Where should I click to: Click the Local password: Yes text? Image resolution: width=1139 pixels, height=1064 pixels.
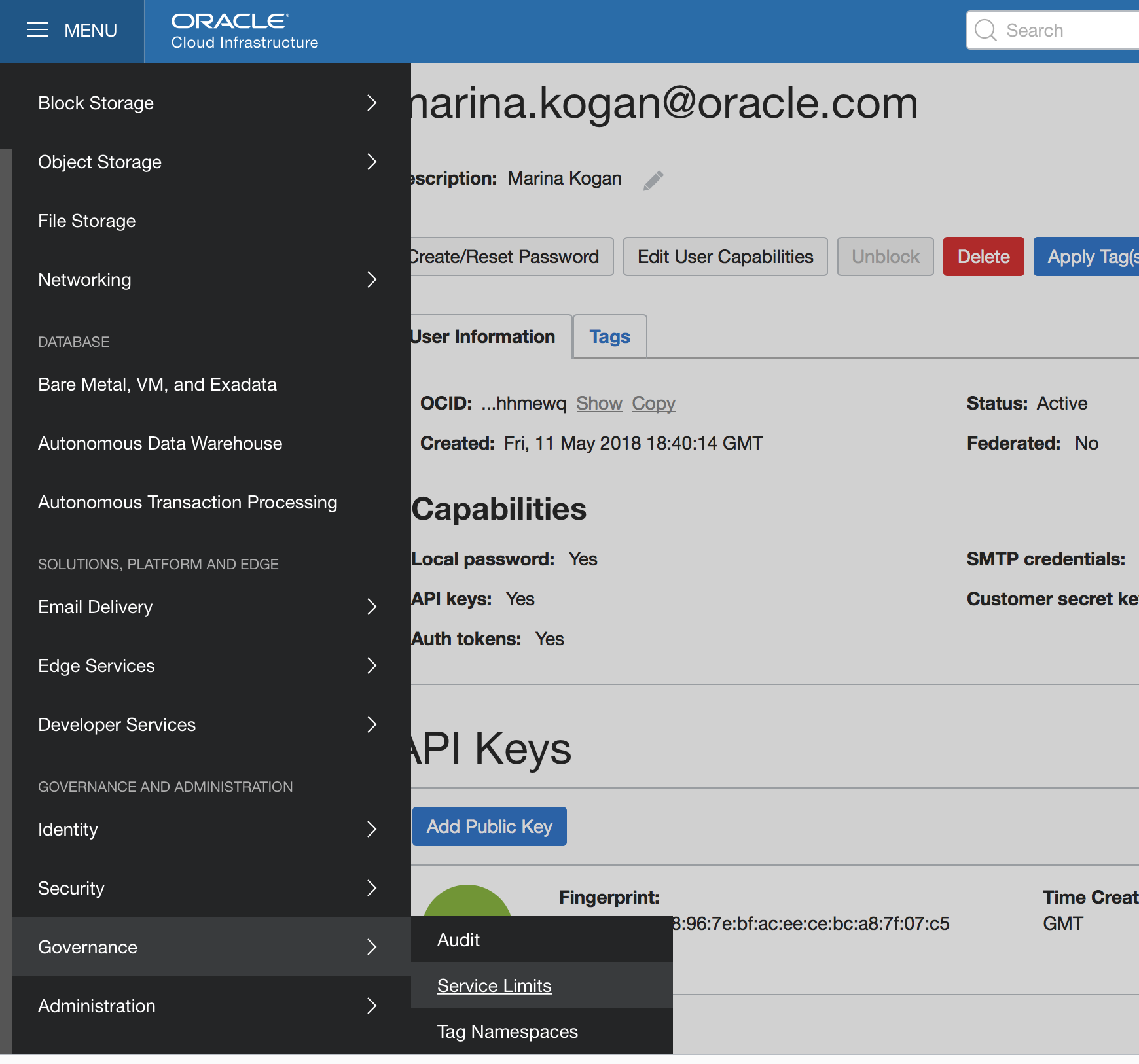click(x=504, y=559)
